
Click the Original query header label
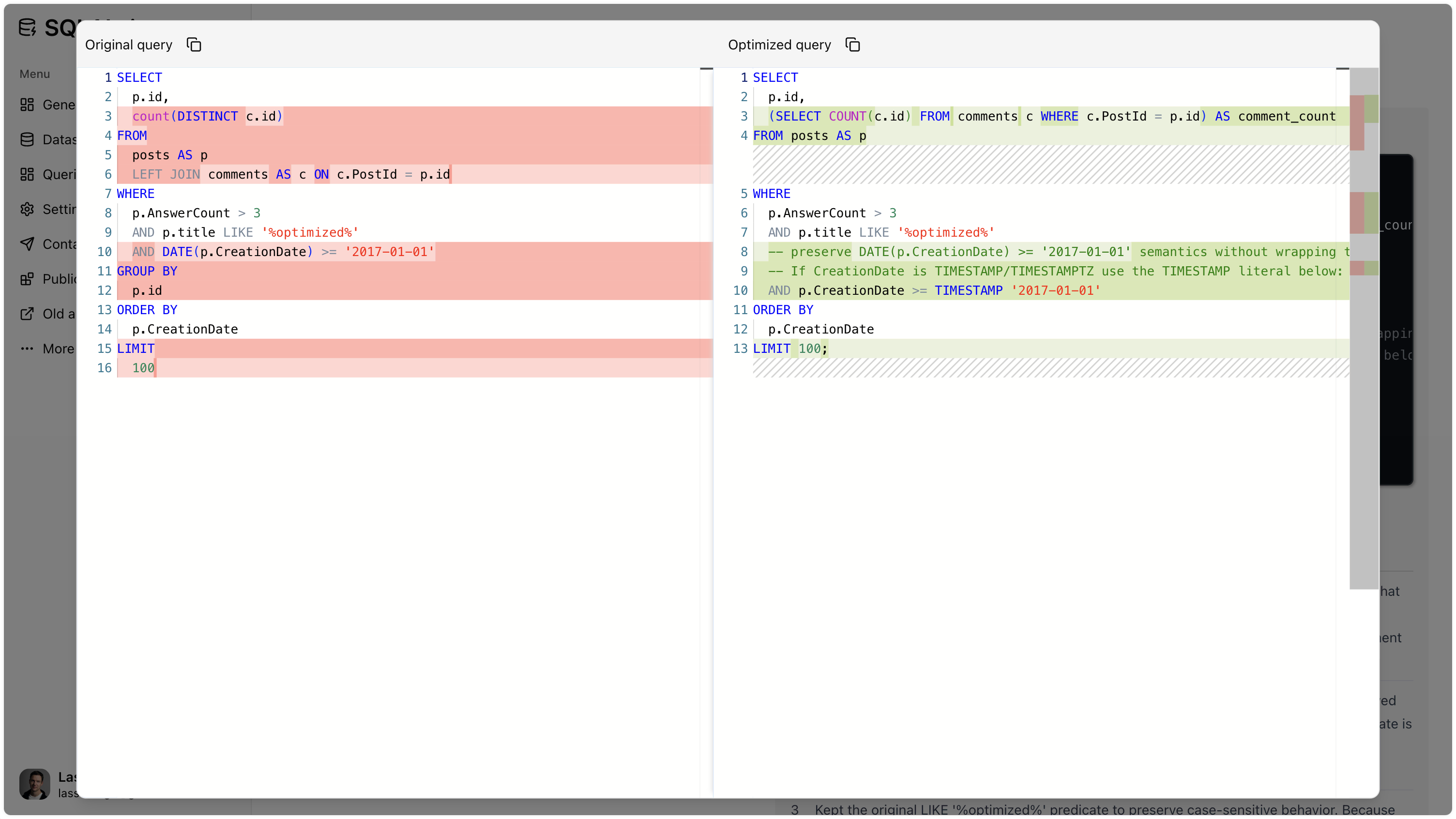[128, 45]
